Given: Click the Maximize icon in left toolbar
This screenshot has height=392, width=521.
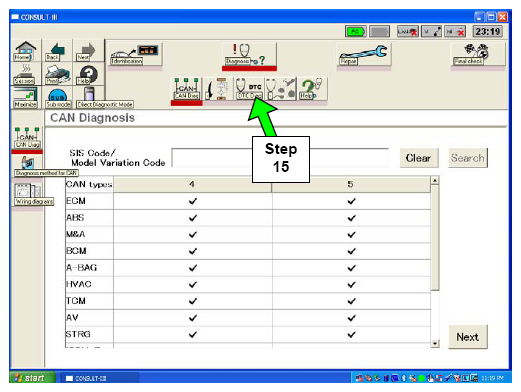Looking at the screenshot, I should [x=25, y=97].
